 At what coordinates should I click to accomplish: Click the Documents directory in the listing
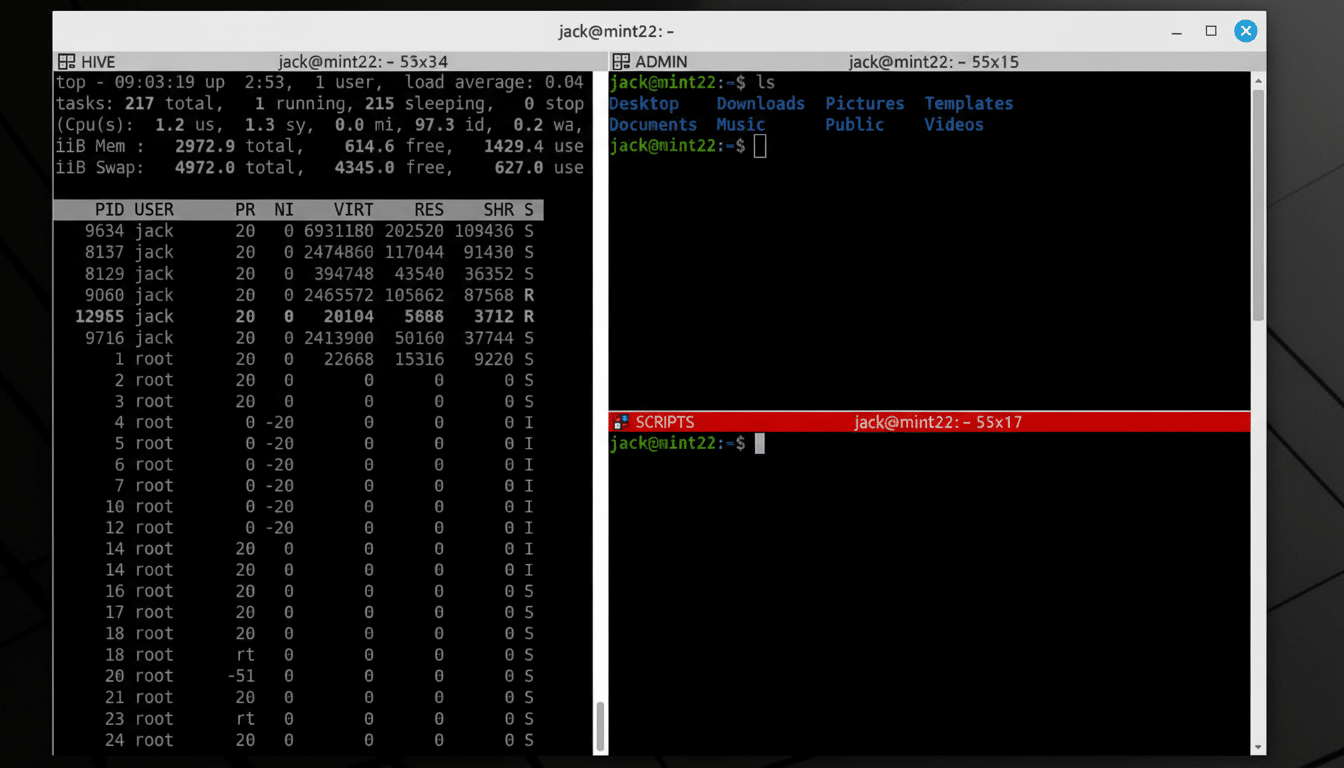pyautogui.click(x=652, y=125)
